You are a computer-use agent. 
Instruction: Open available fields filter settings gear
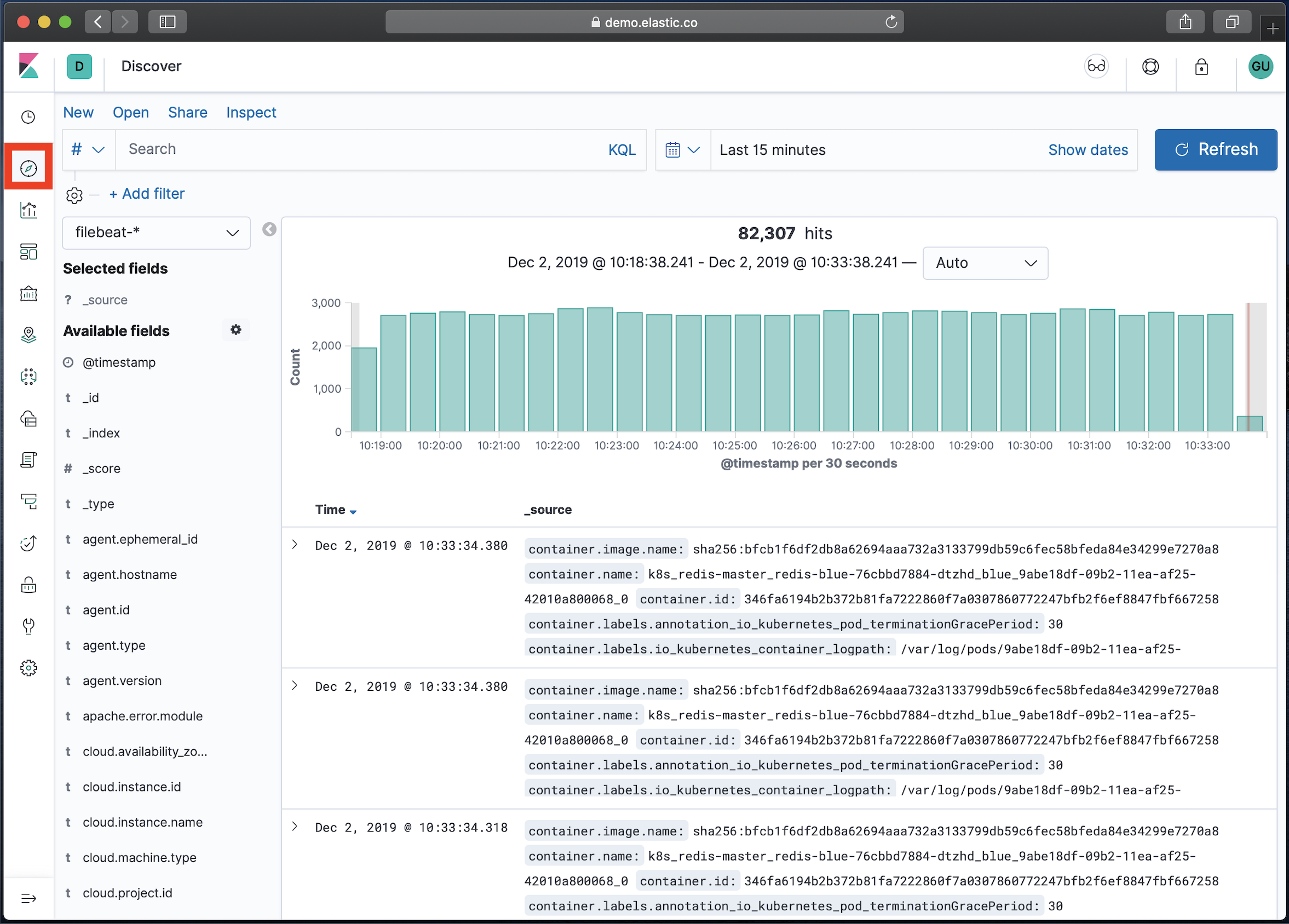click(x=236, y=330)
